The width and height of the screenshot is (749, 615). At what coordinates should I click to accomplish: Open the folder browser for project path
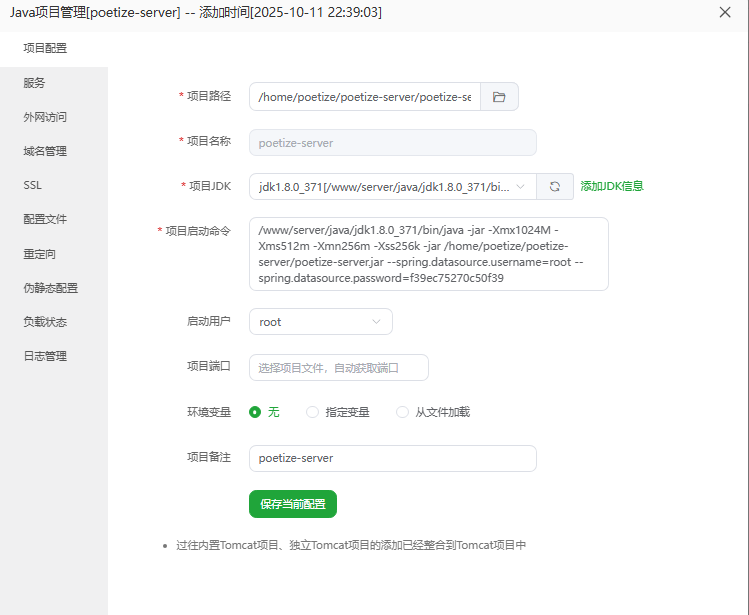pos(499,97)
